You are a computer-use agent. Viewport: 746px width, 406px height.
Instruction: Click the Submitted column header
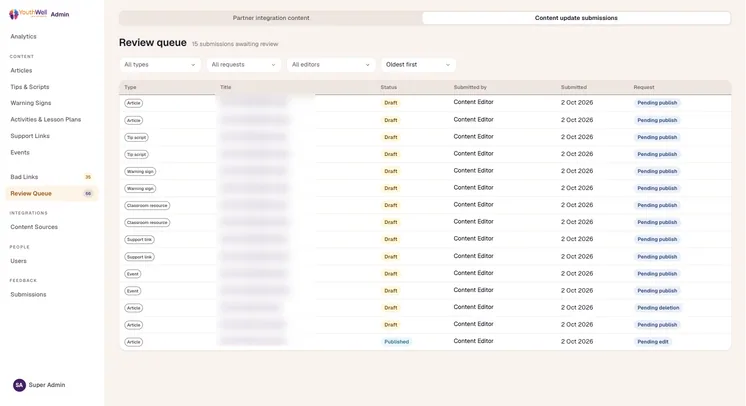click(x=574, y=88)
